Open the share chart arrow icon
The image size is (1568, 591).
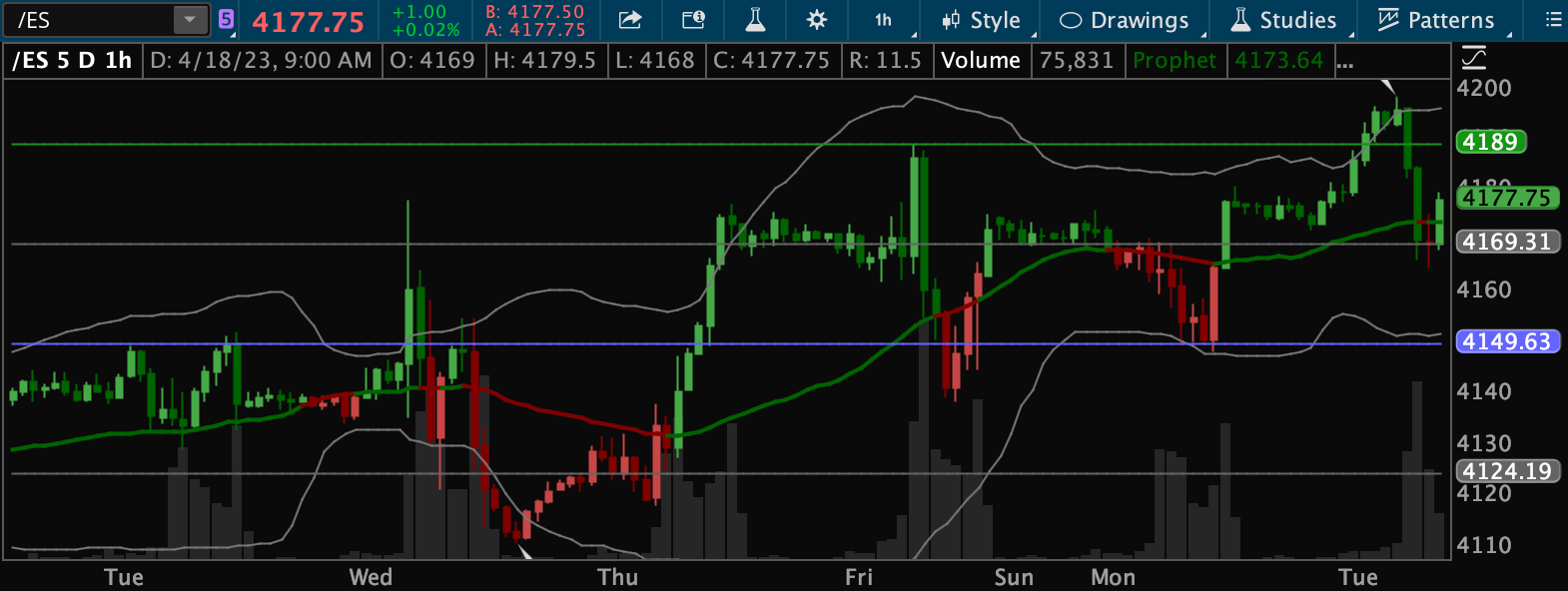click(630, 20)
